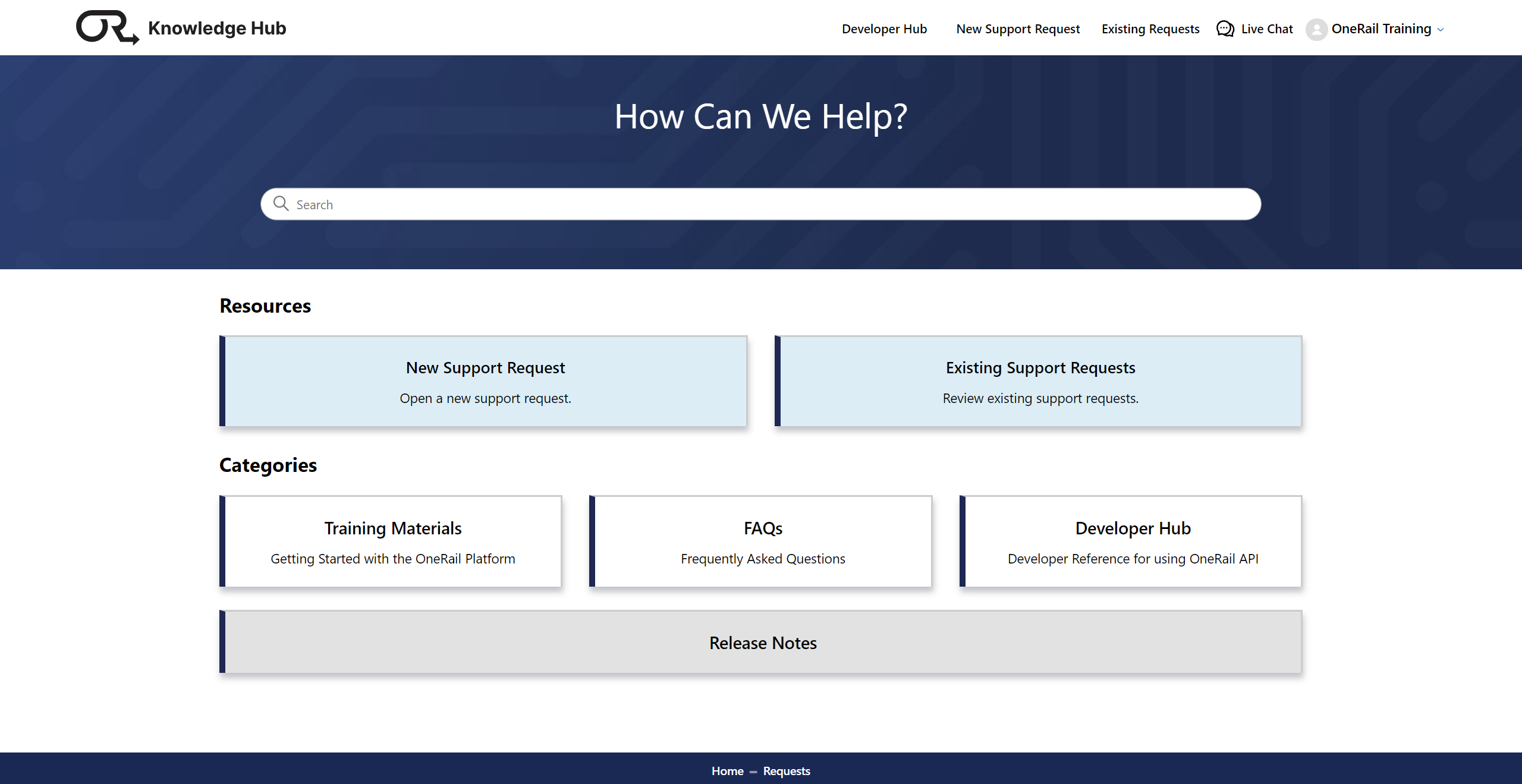The image size is (1522, 784).
Task: Start a Live Chat from navigation text
Action: (x=1267, y=29)
